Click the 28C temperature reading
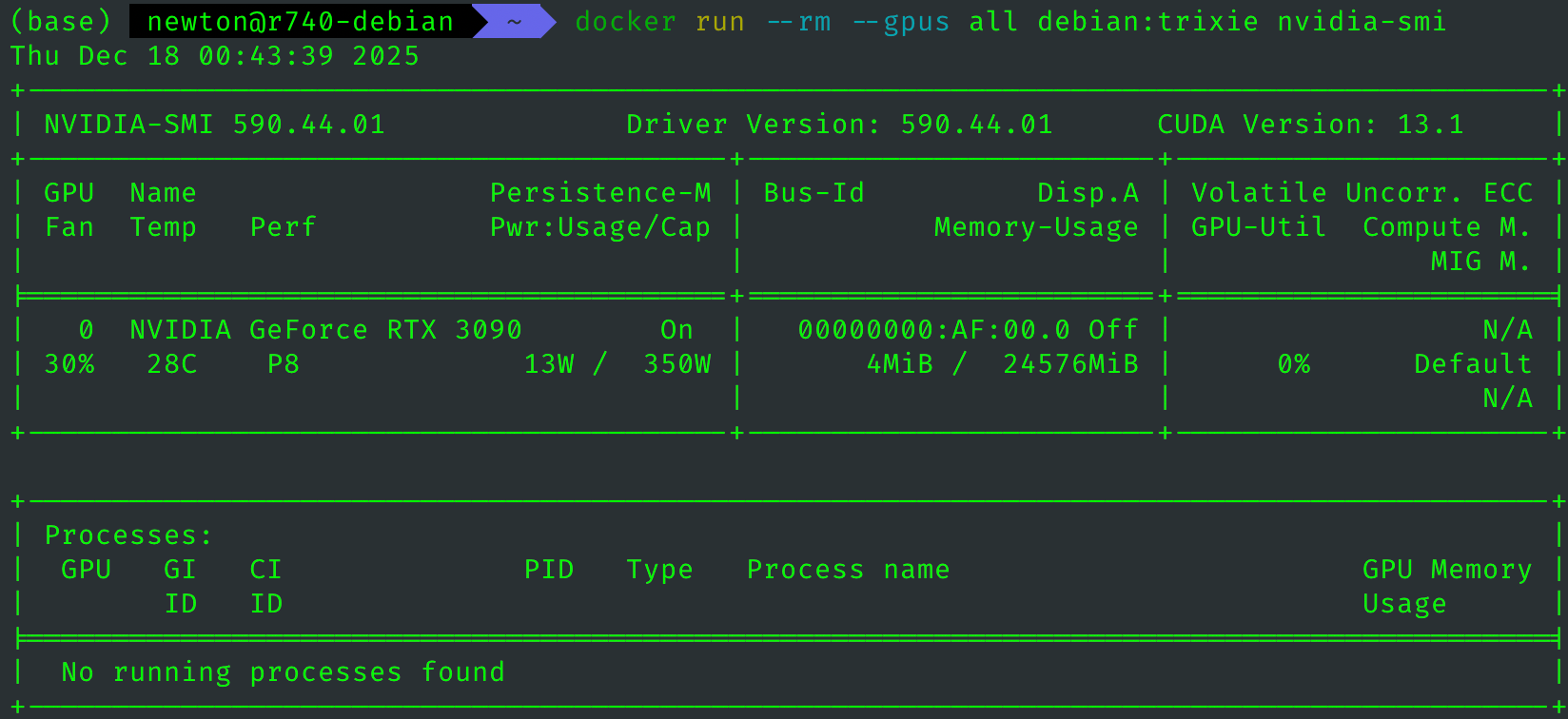The width and height of the screenshot is (1568, 719). [172, 364]
